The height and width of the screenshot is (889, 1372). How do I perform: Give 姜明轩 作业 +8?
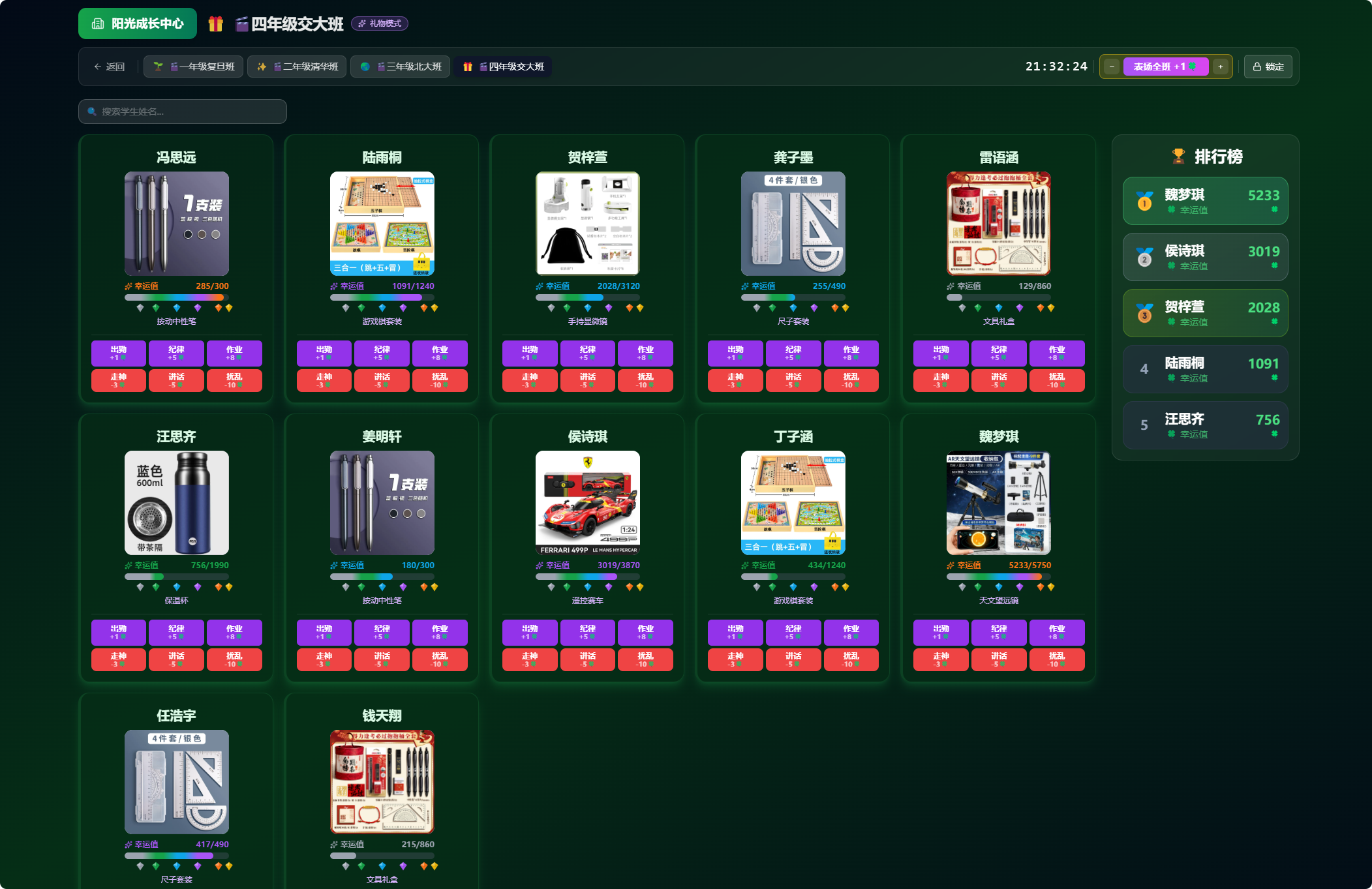pos(440,632)
